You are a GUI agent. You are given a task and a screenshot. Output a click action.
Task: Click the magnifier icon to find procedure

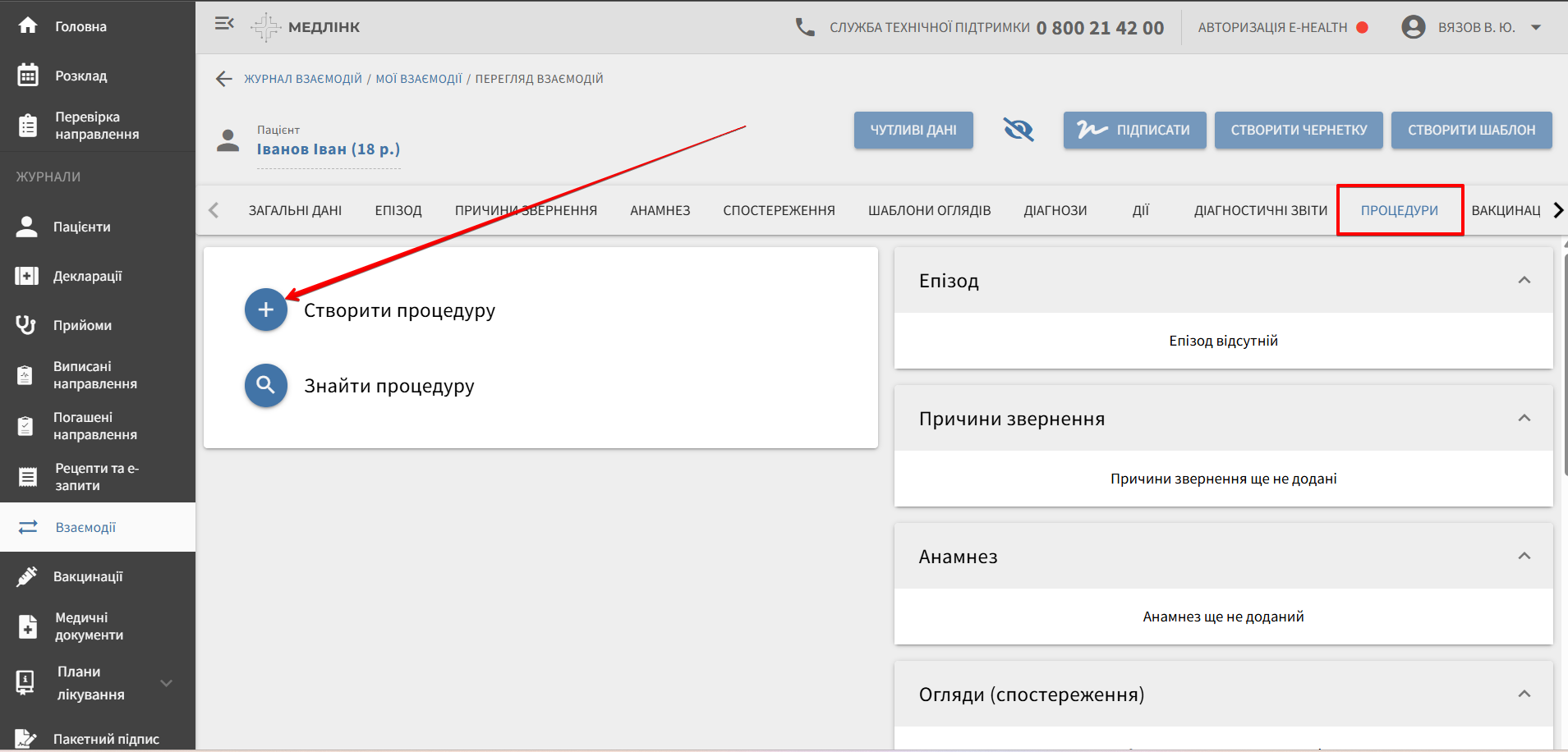coord(265,385)
